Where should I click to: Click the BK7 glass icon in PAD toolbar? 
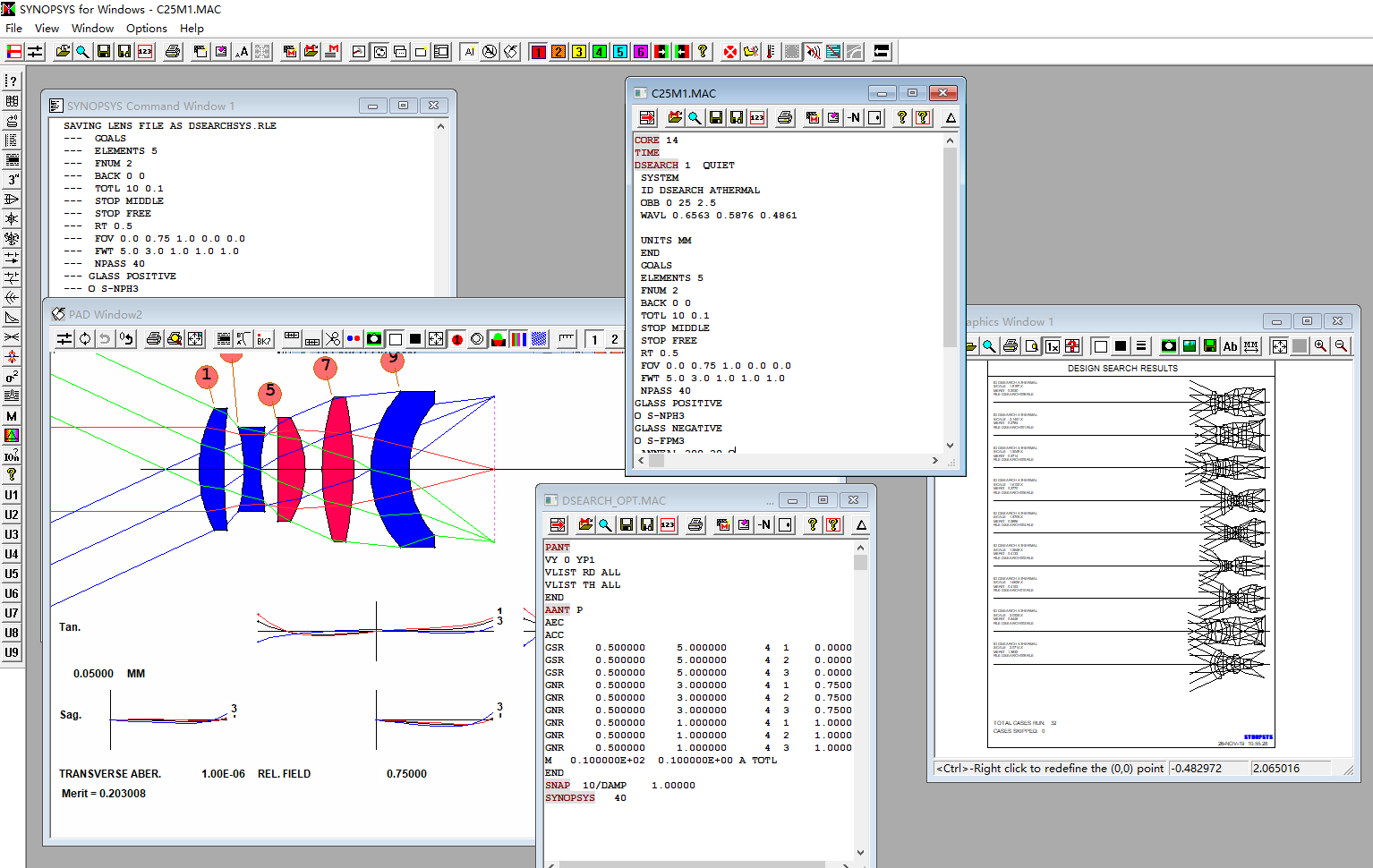[264, 339]
